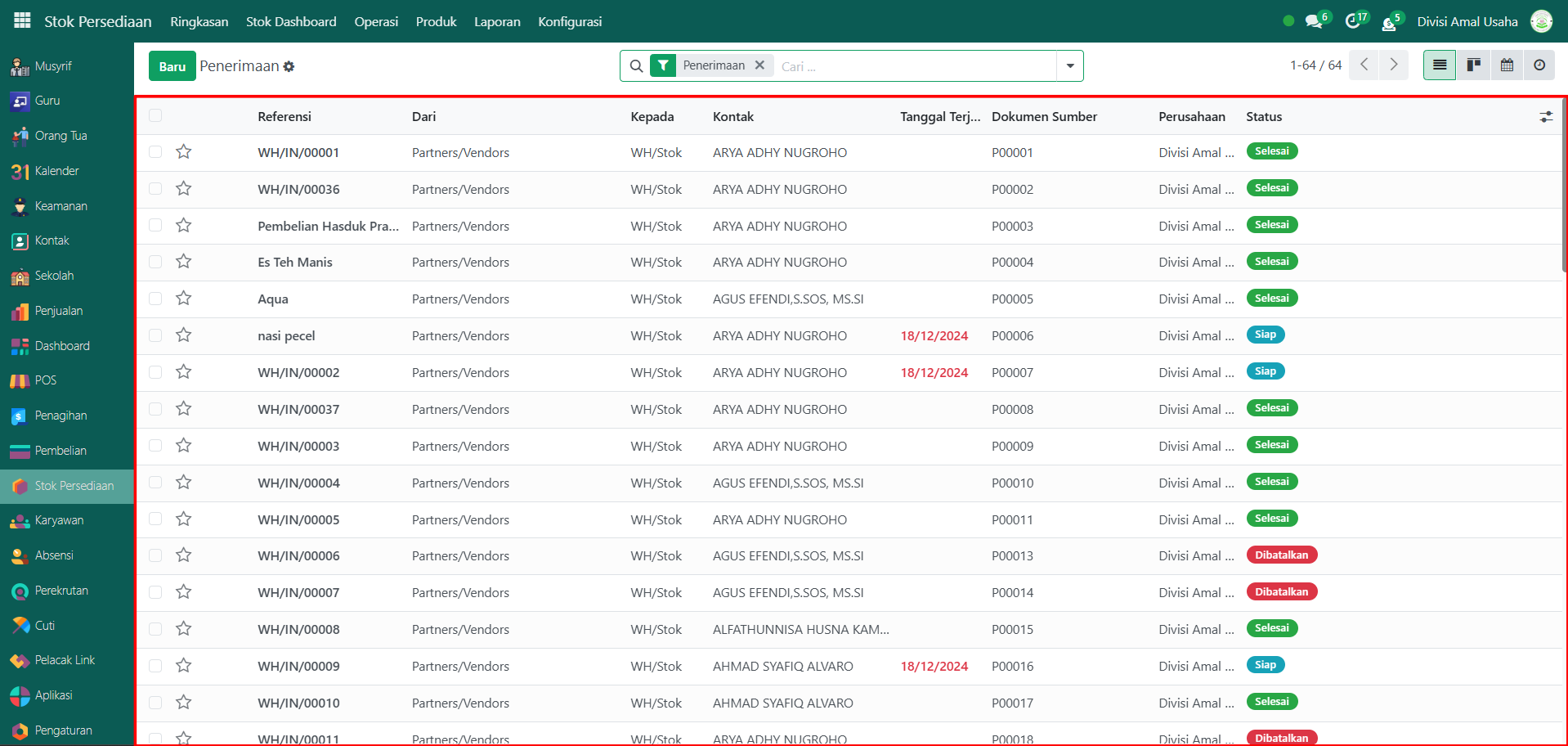
Task: Open POS app from sidebar
Action: click(46, 380)
